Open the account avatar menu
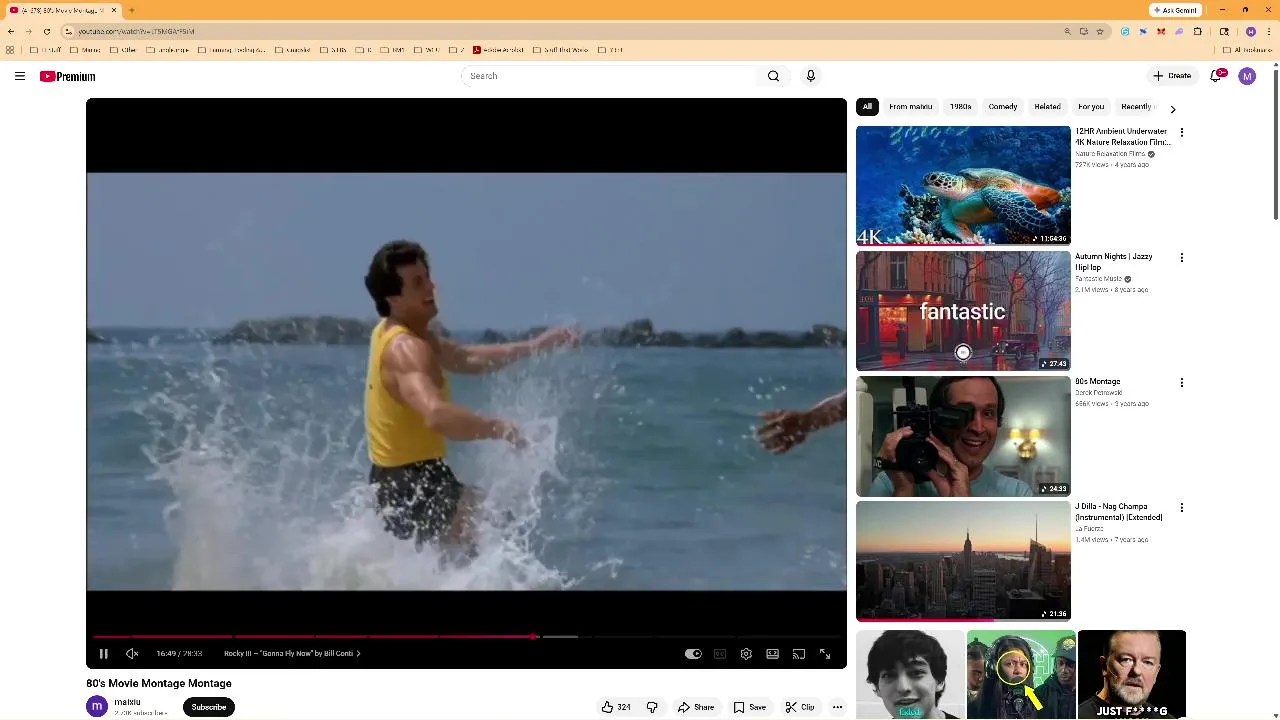1280x720 pixels. [1247, 76]
